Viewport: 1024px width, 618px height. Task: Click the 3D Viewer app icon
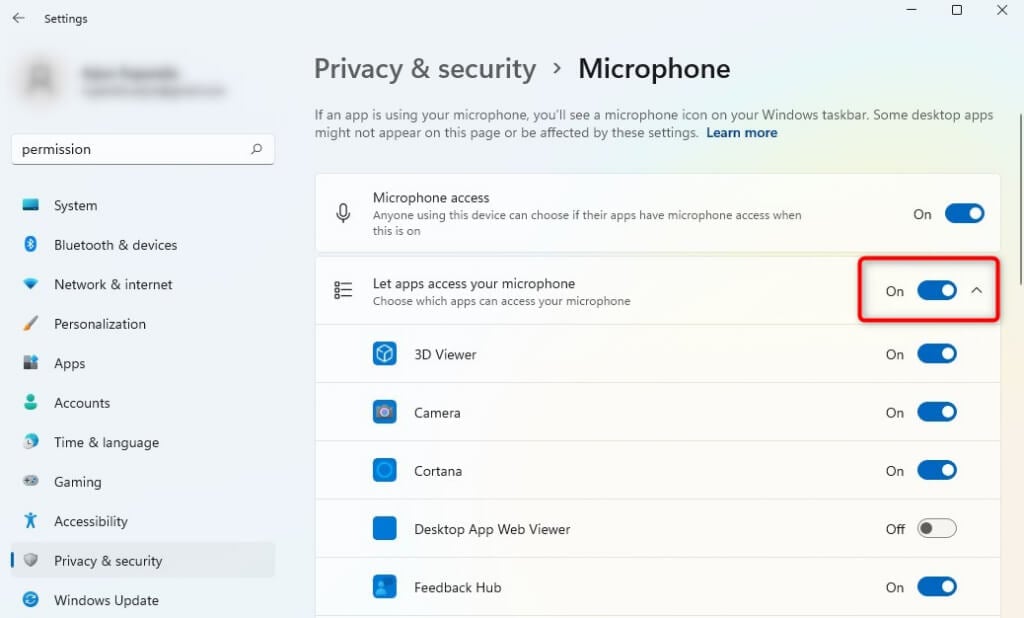(385, 354)
